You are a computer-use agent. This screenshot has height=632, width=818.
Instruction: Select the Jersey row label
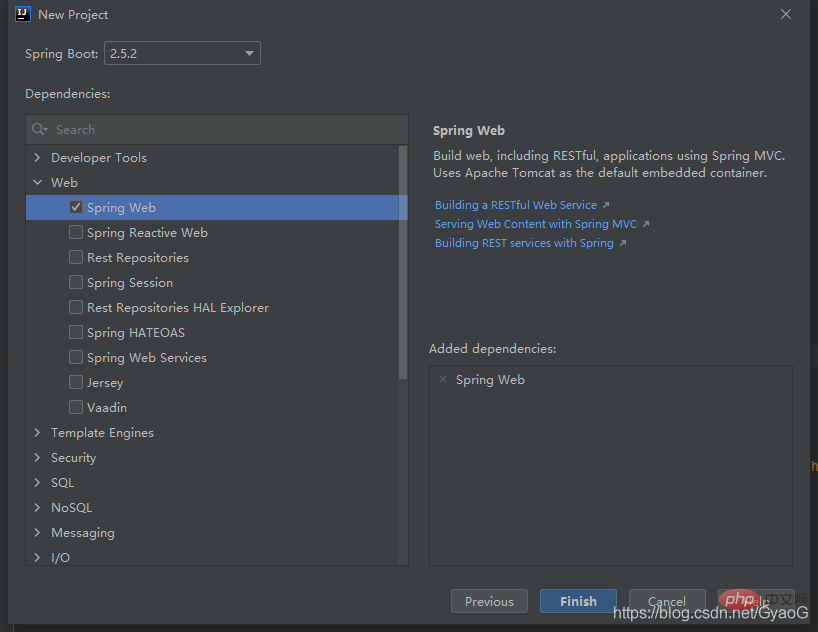(x=105, y=383)
